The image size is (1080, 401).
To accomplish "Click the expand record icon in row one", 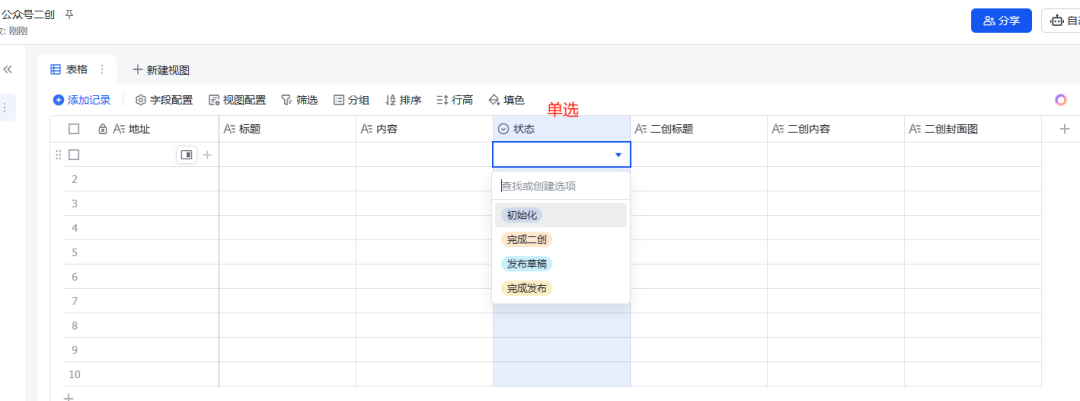I will click(x=186, y=155).
